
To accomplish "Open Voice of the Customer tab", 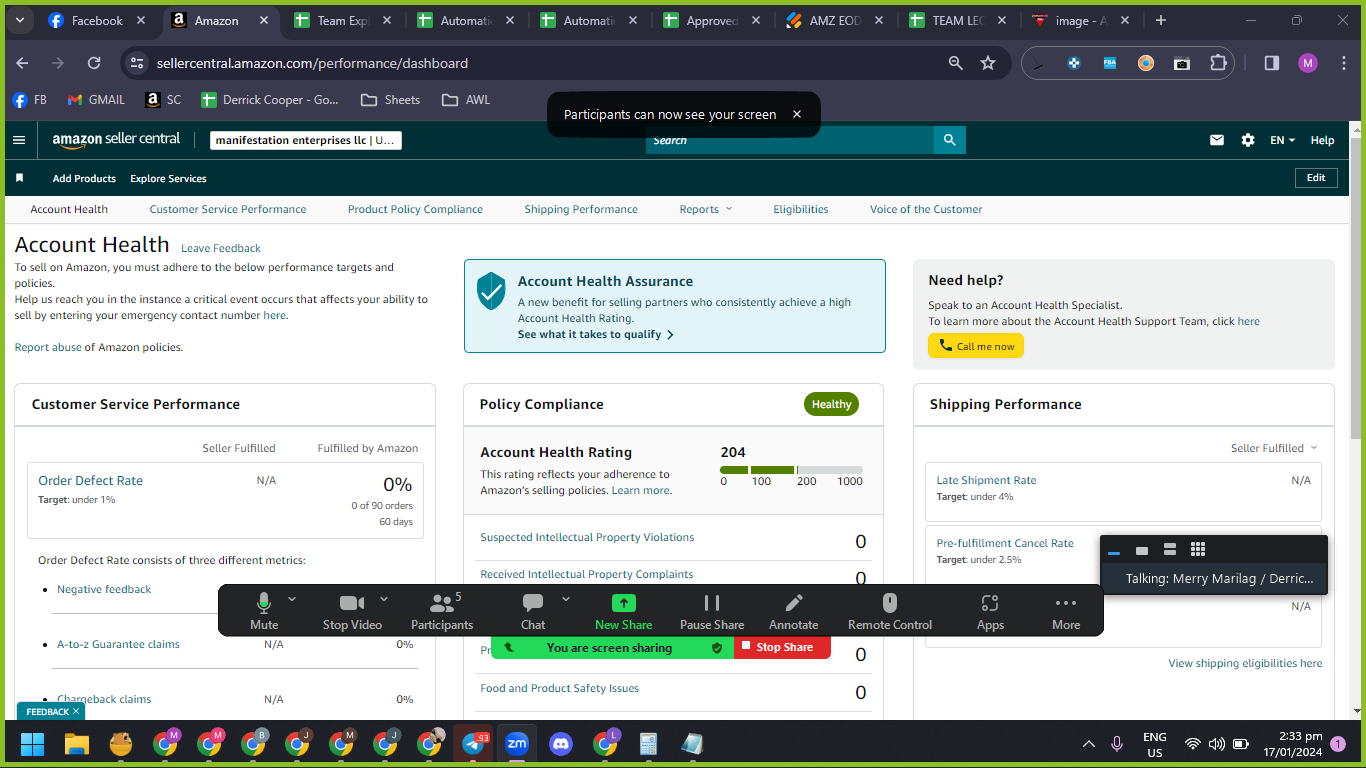I will click(x=926, y=209).
